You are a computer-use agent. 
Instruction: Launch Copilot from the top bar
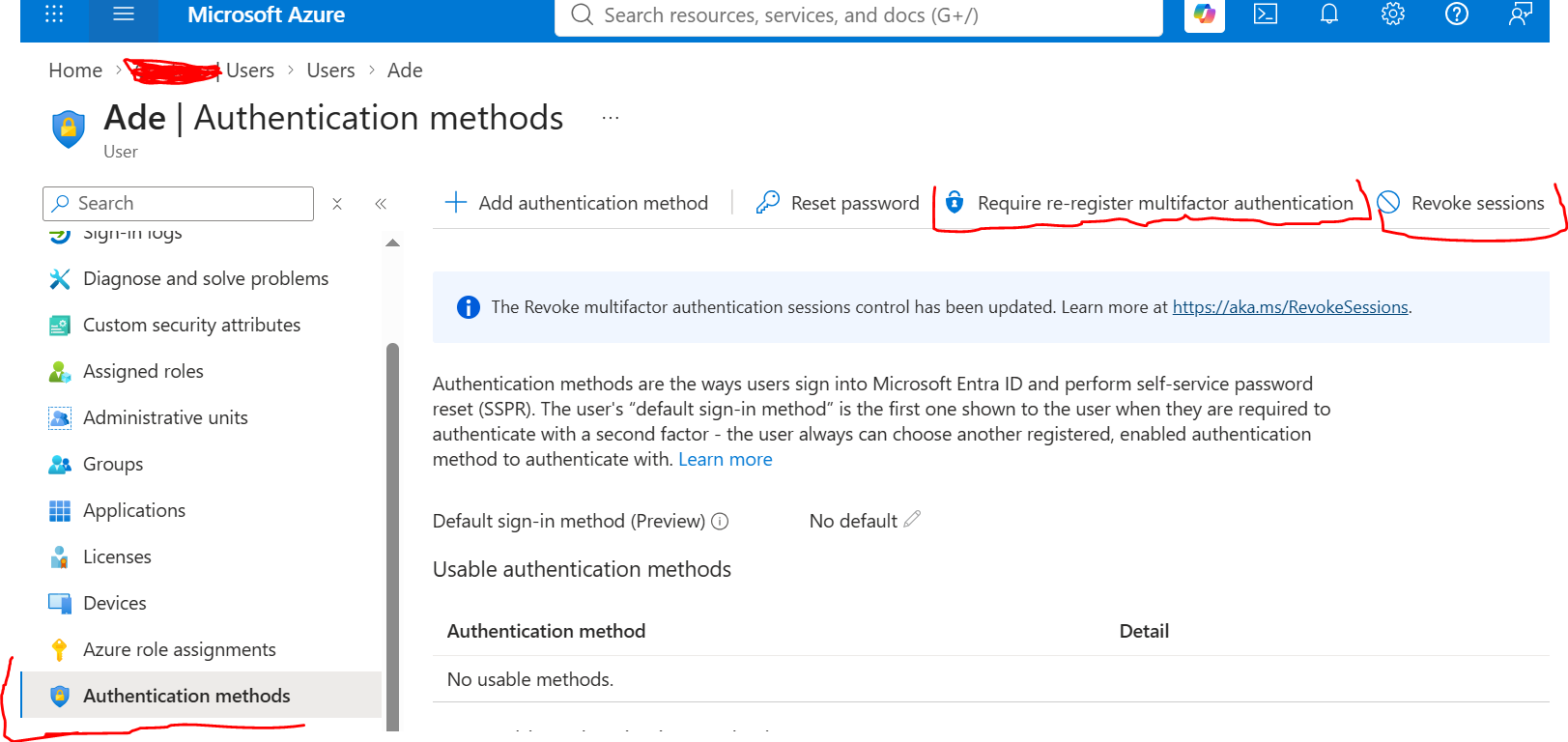[1204, 14]
